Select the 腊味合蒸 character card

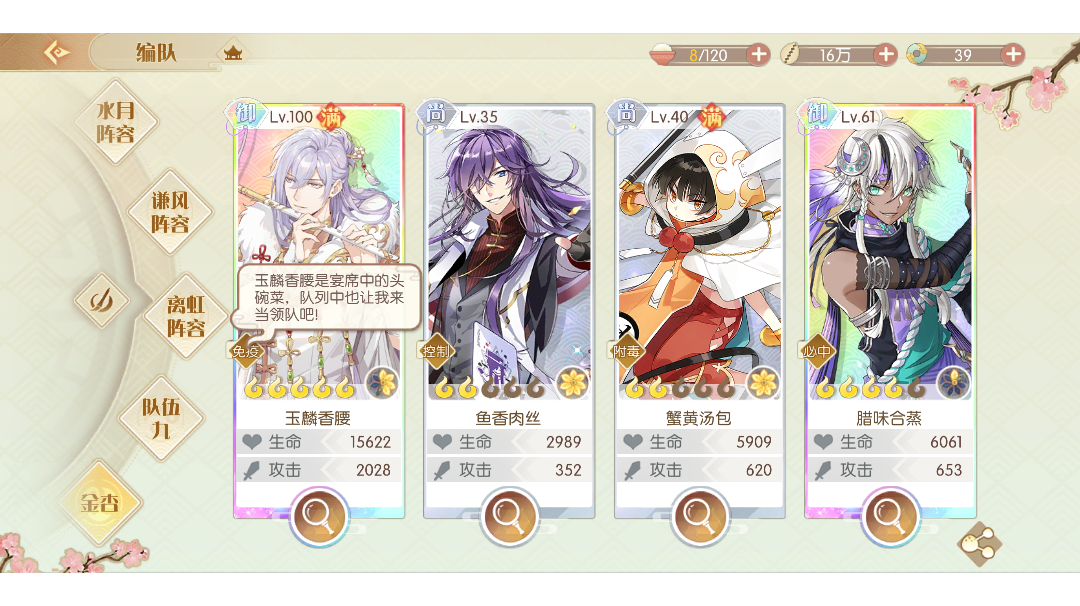click(889, 310)
